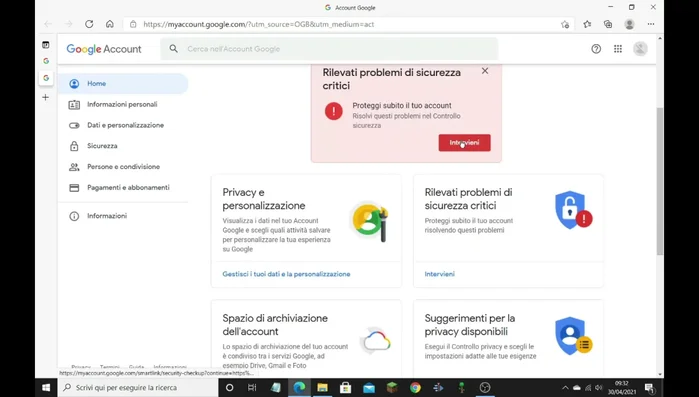699x397 pixels.
Task: Click the browser home icon
Action: [110, 24]
